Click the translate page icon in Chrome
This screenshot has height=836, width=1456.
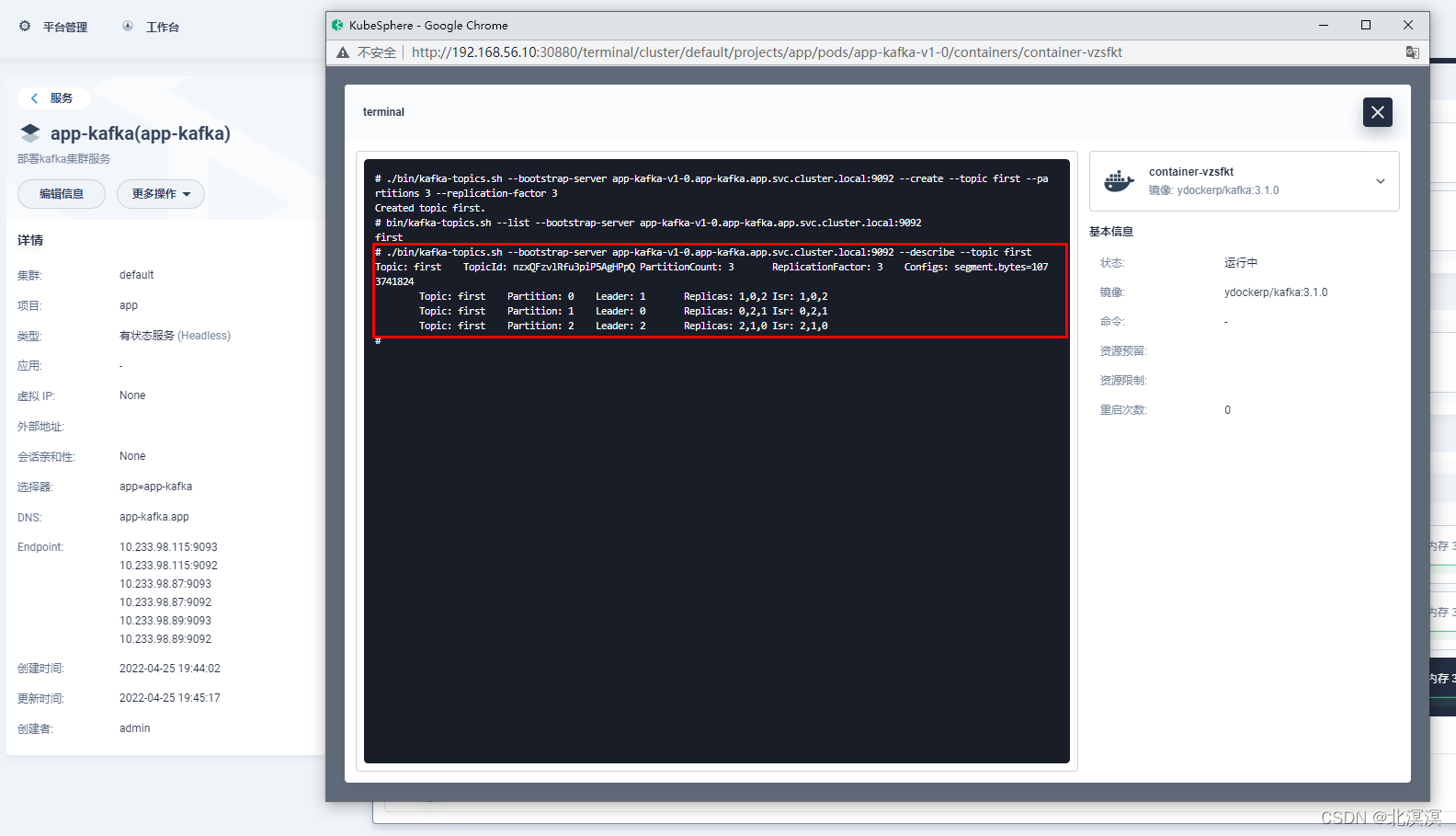pos(1412,52)
